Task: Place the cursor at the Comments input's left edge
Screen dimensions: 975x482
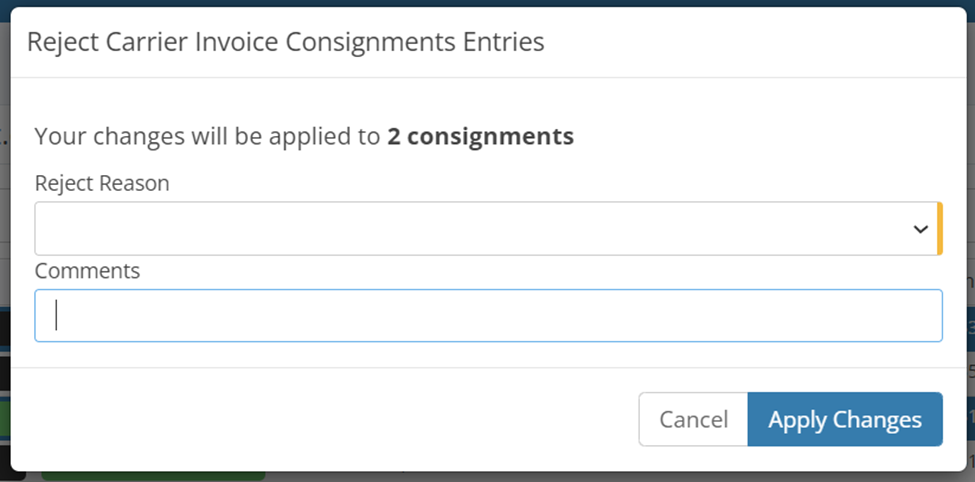Action: coord(42,316)
